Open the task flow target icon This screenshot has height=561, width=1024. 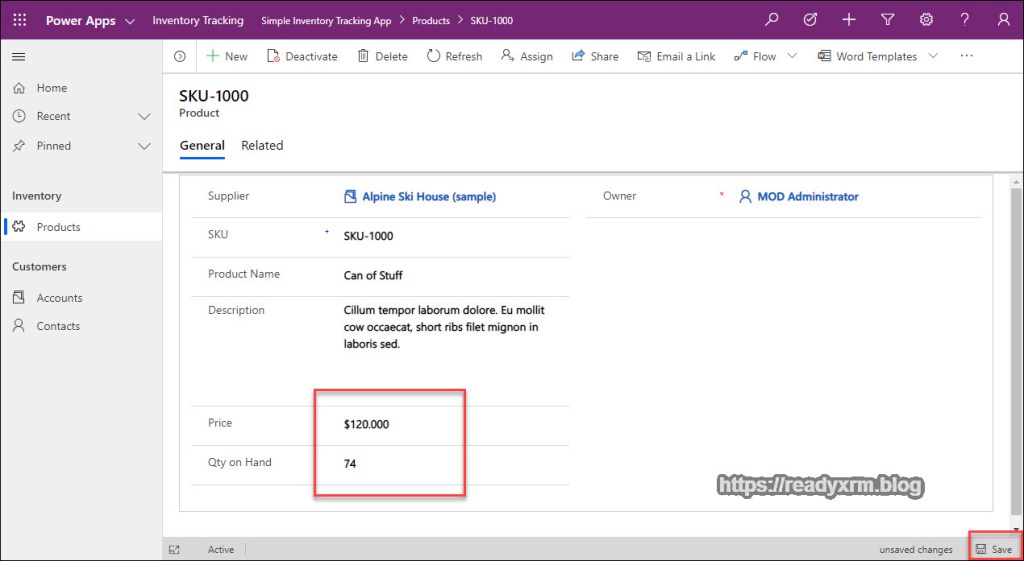810,20
